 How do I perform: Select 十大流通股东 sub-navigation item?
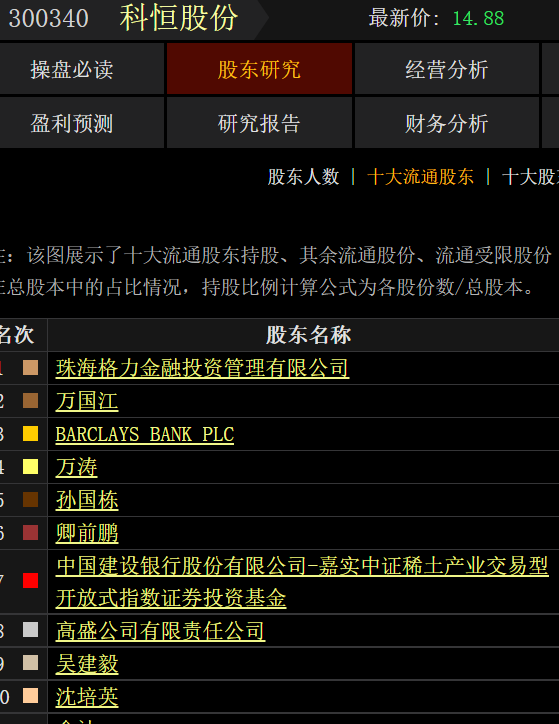tap(420, 177)
